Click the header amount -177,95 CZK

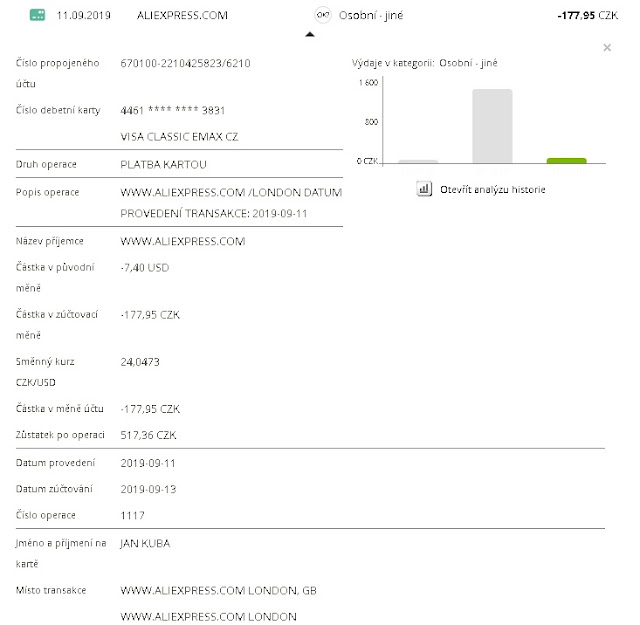tap(587, 16)
